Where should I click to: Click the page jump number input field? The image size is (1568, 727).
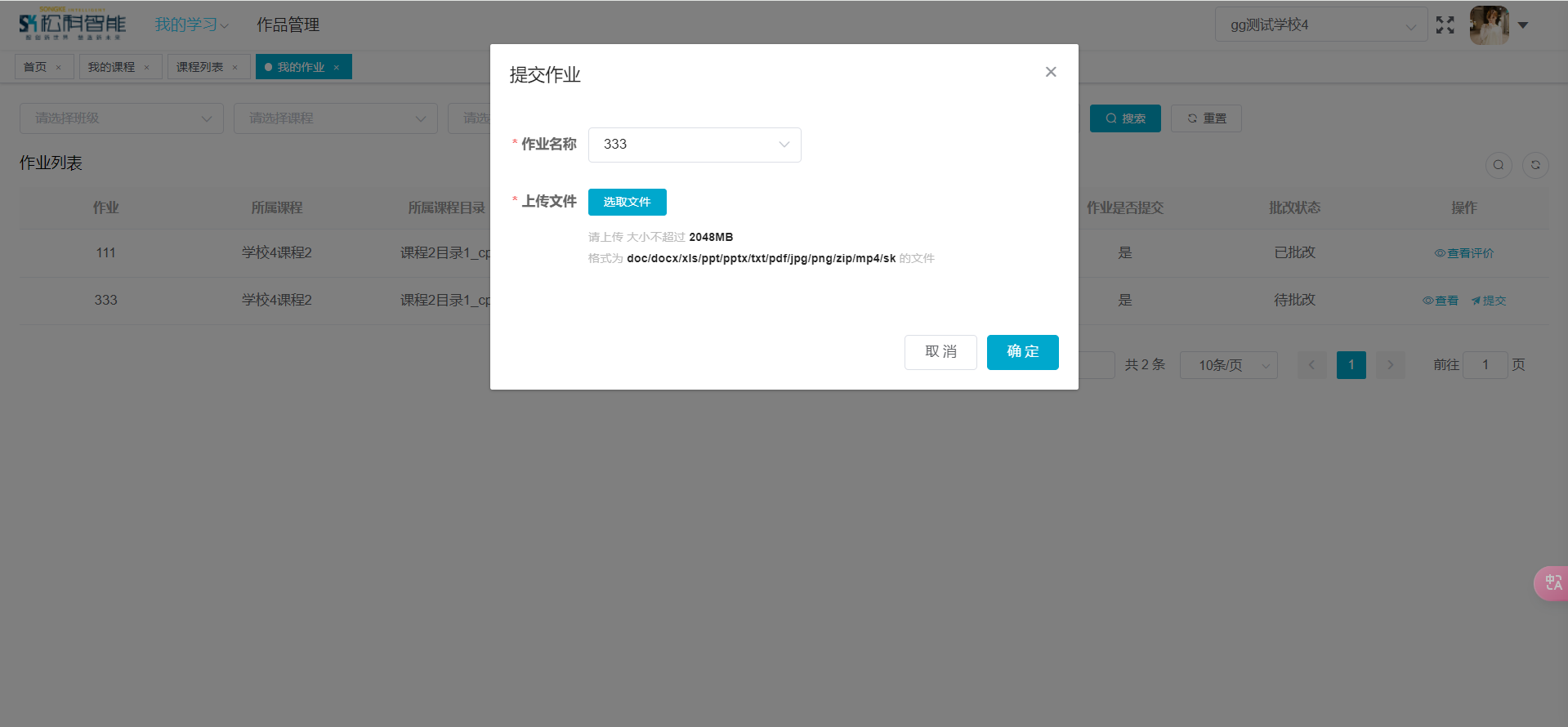click(1485, 365)
